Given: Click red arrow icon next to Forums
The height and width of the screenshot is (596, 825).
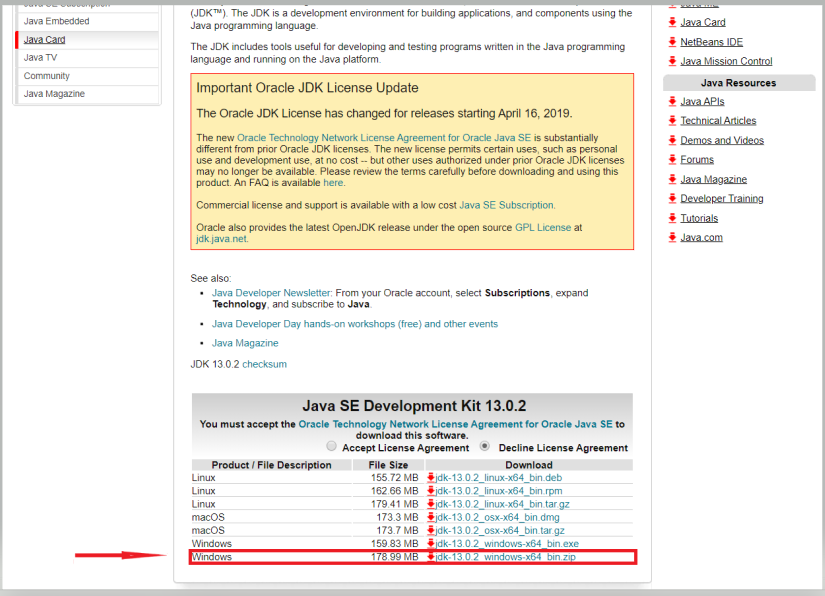Looking at the screenshot, I should (x=672, y=159).
